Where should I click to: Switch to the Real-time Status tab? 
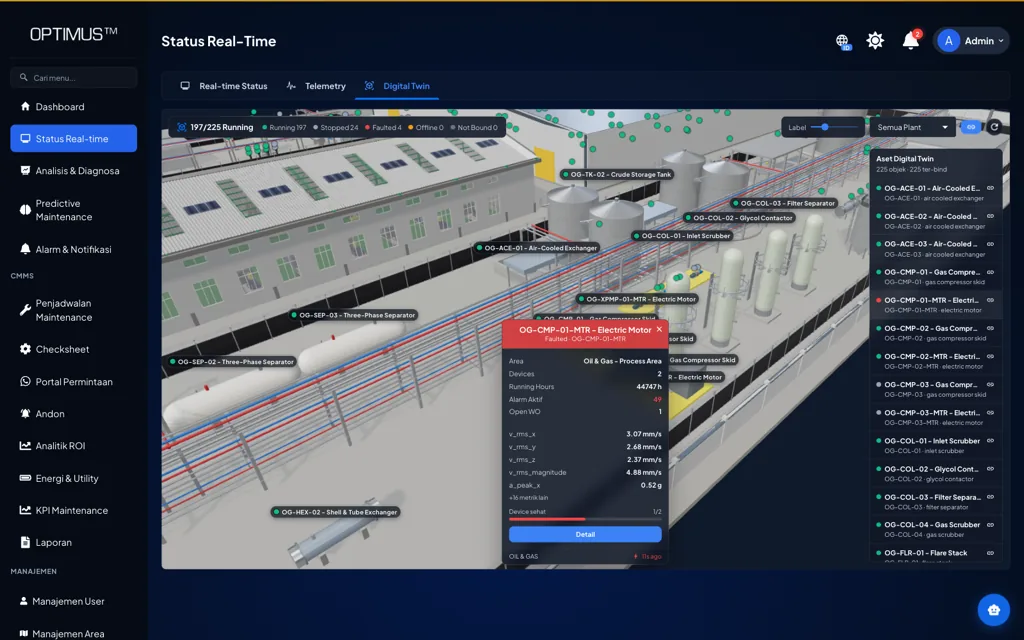223,86
